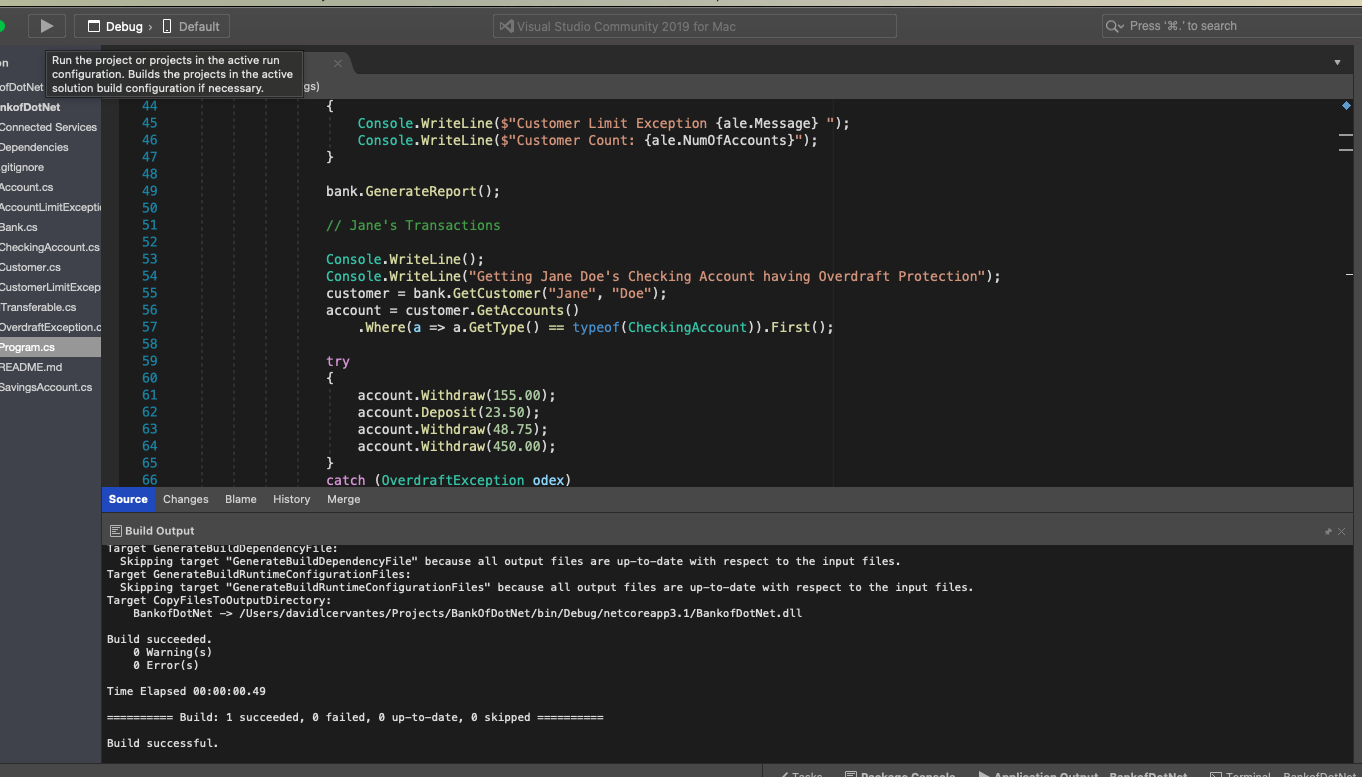This screenshot has width=1362, height=777.
Task: Open Account.cs in the solution tree
Action: click(27, 187)
